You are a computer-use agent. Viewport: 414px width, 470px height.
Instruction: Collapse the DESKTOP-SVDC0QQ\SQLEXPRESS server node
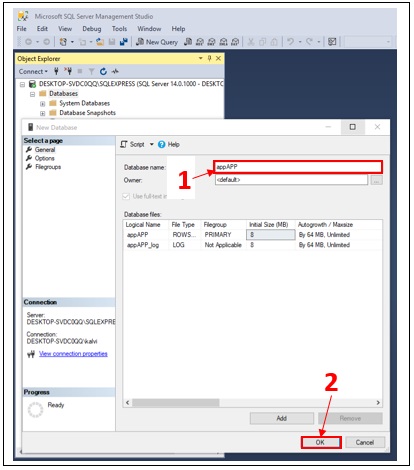click(23, 84)
